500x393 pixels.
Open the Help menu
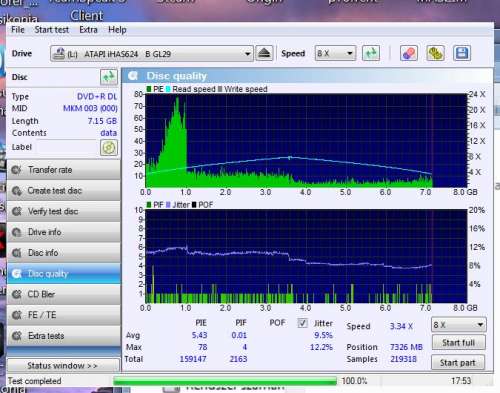coord(117,30)
